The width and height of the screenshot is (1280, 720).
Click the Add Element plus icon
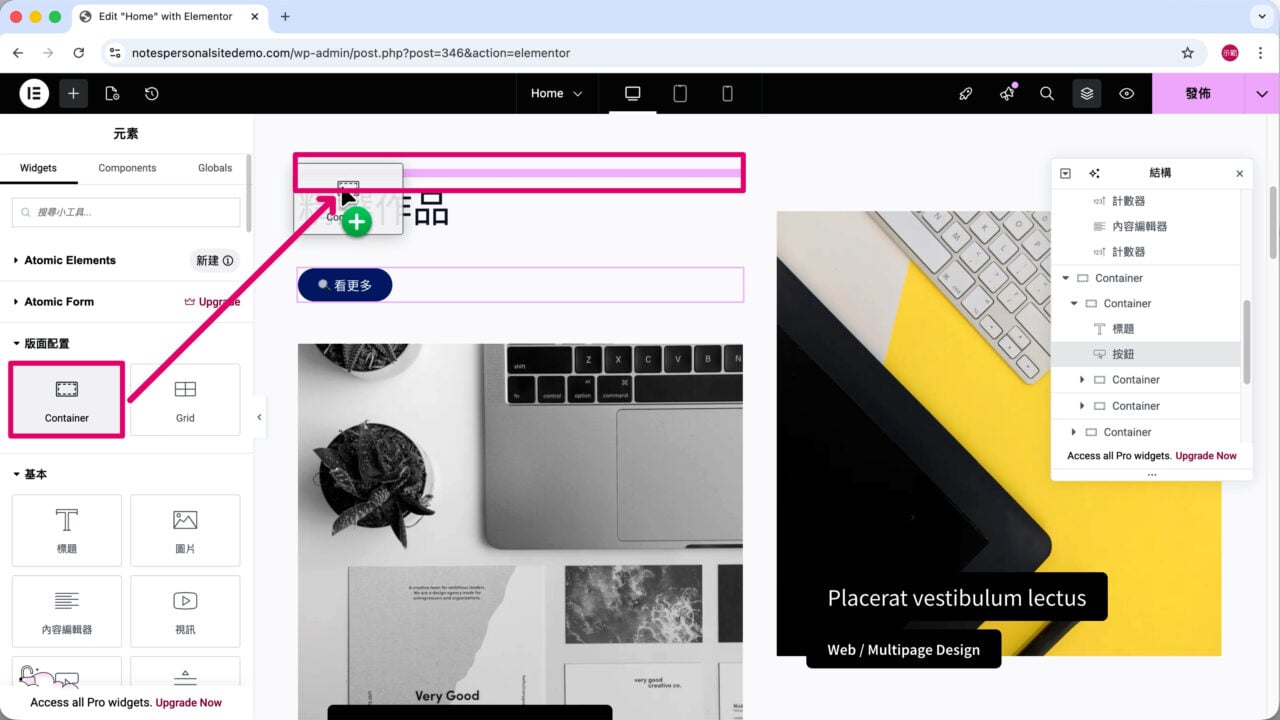pos(73,93)
